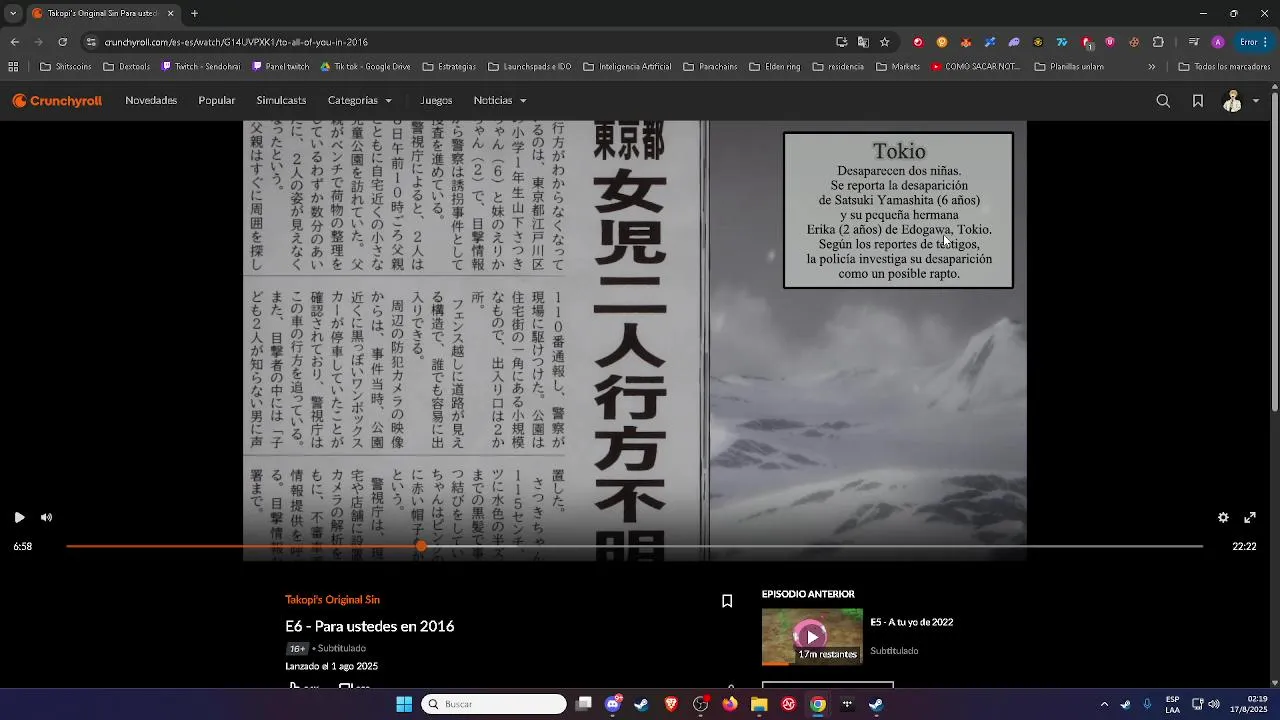Image resolution: width=1280 pixels, height=720 pixels.
Task: Click the Buscar taskbar search box
Action: [494, 704]
